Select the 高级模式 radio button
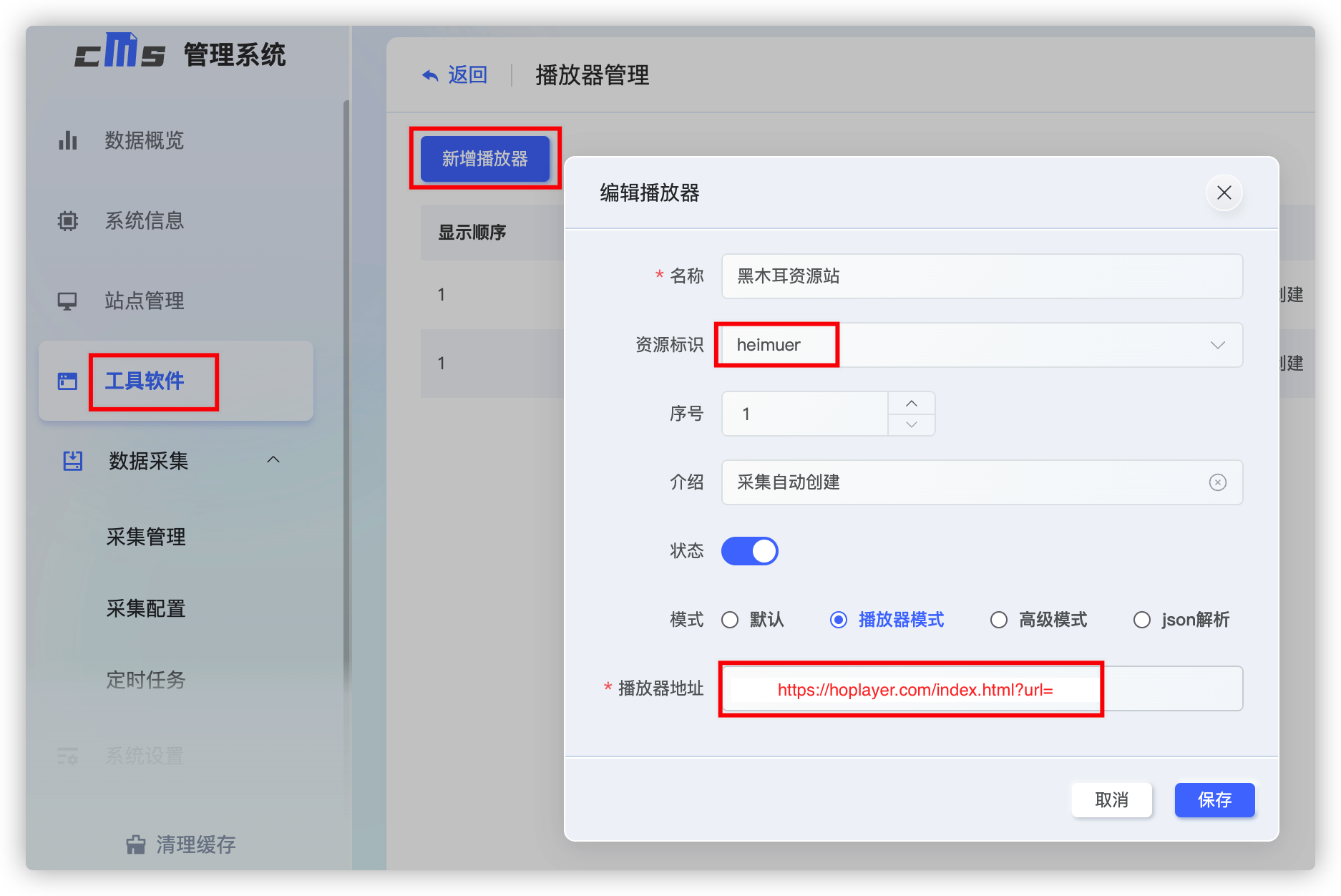The height and width of the screenshot is (896, 1341). (999, 620)
